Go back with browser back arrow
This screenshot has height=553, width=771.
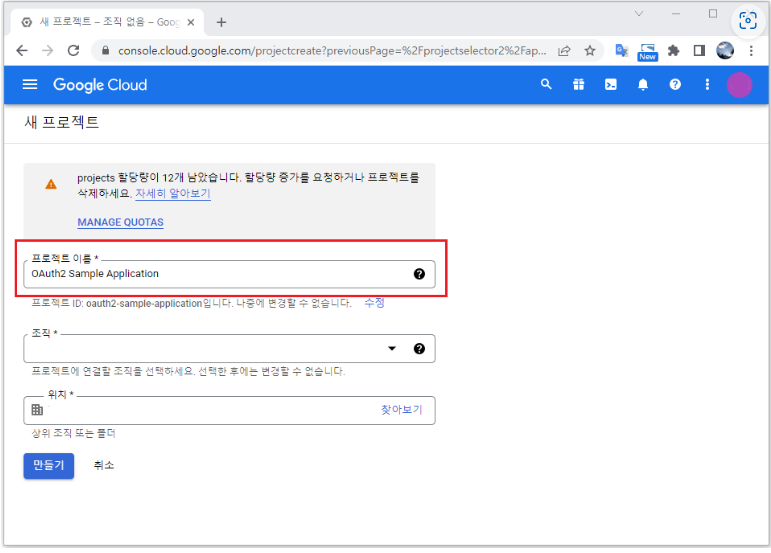22,50
